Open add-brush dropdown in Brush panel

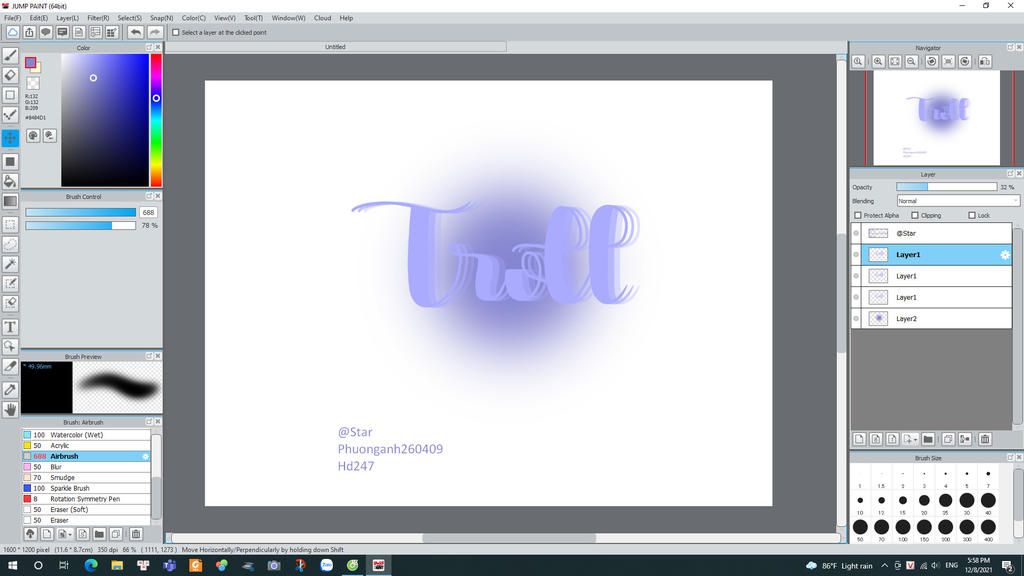tap(64, 534)
